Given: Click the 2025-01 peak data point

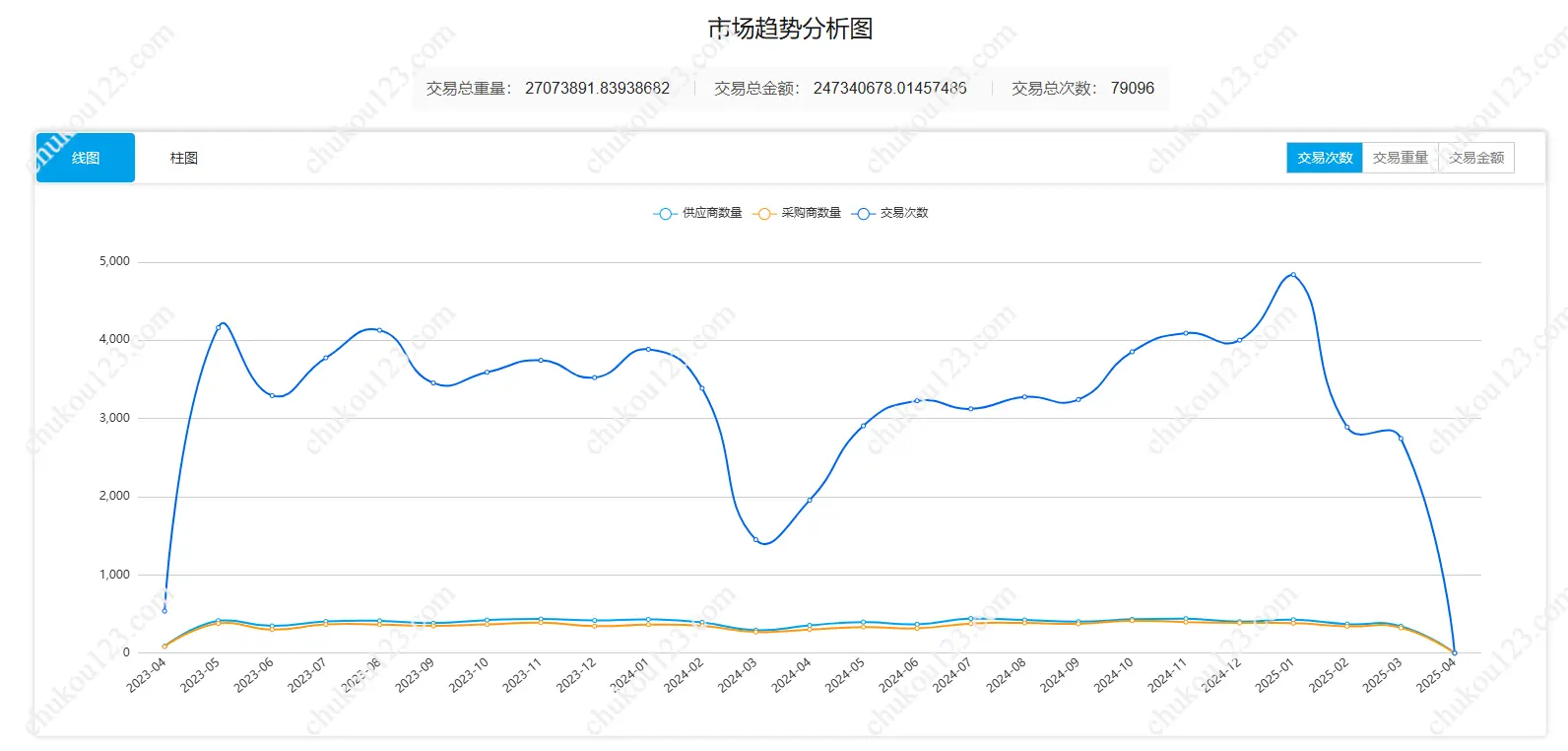Looking at the screenshot, I should click(1293, 275).
